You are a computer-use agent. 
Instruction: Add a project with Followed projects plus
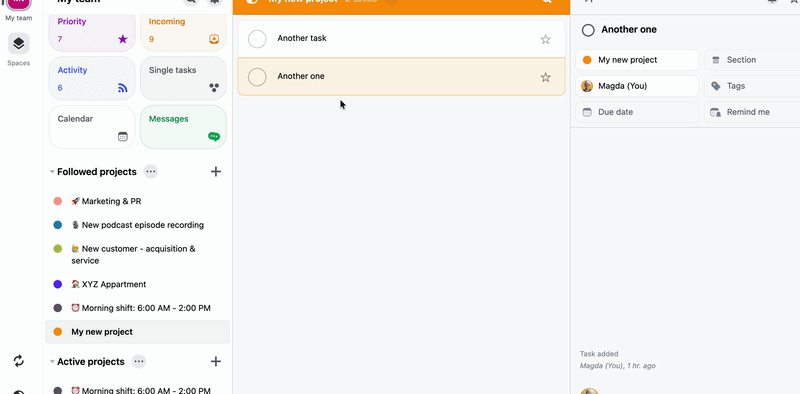click(x=216, y=171)
